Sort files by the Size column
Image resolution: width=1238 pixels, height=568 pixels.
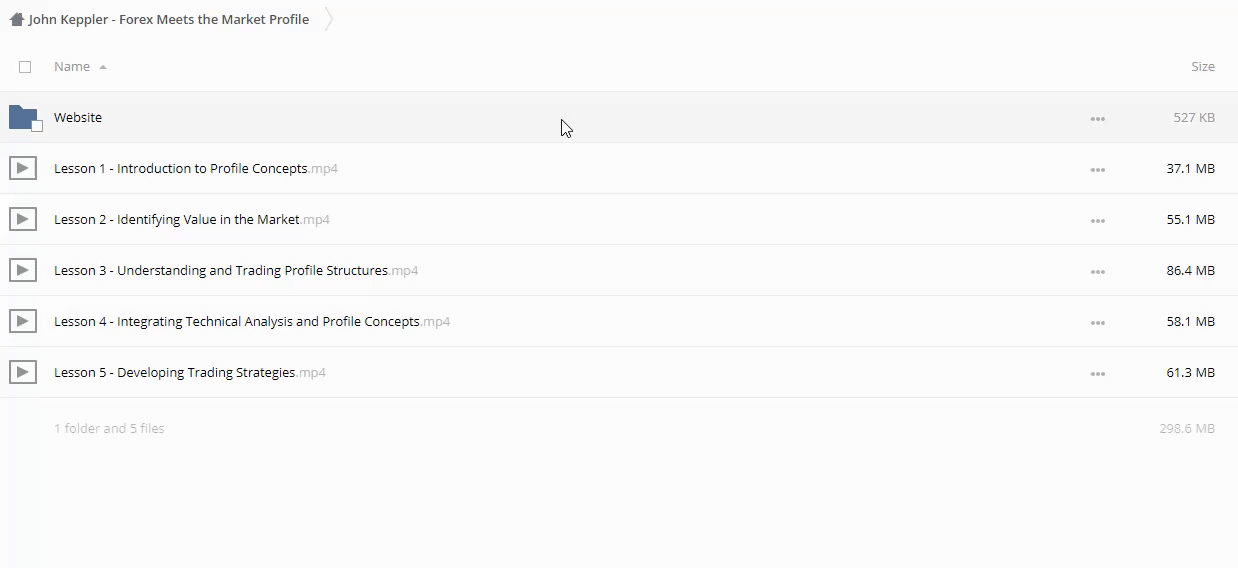point(1202,67)
